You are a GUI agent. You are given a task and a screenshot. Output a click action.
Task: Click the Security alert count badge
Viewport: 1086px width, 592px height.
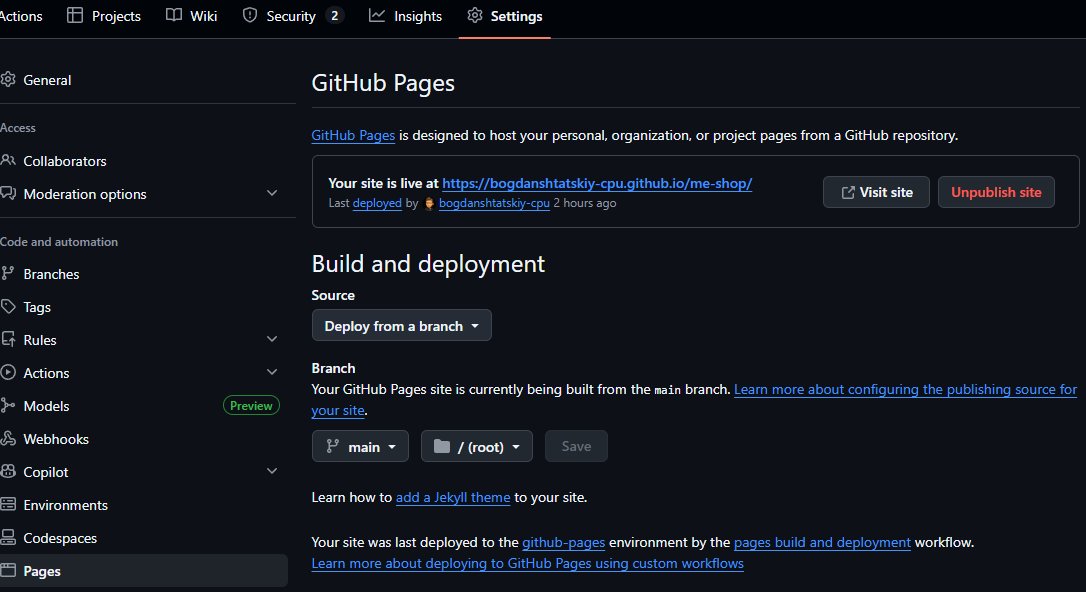(335, 16)
